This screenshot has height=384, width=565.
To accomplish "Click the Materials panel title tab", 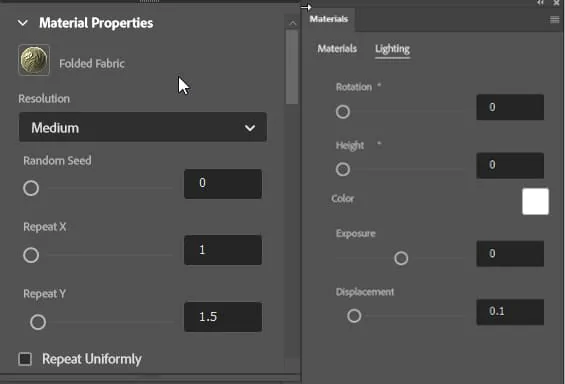I will [329, 19].
